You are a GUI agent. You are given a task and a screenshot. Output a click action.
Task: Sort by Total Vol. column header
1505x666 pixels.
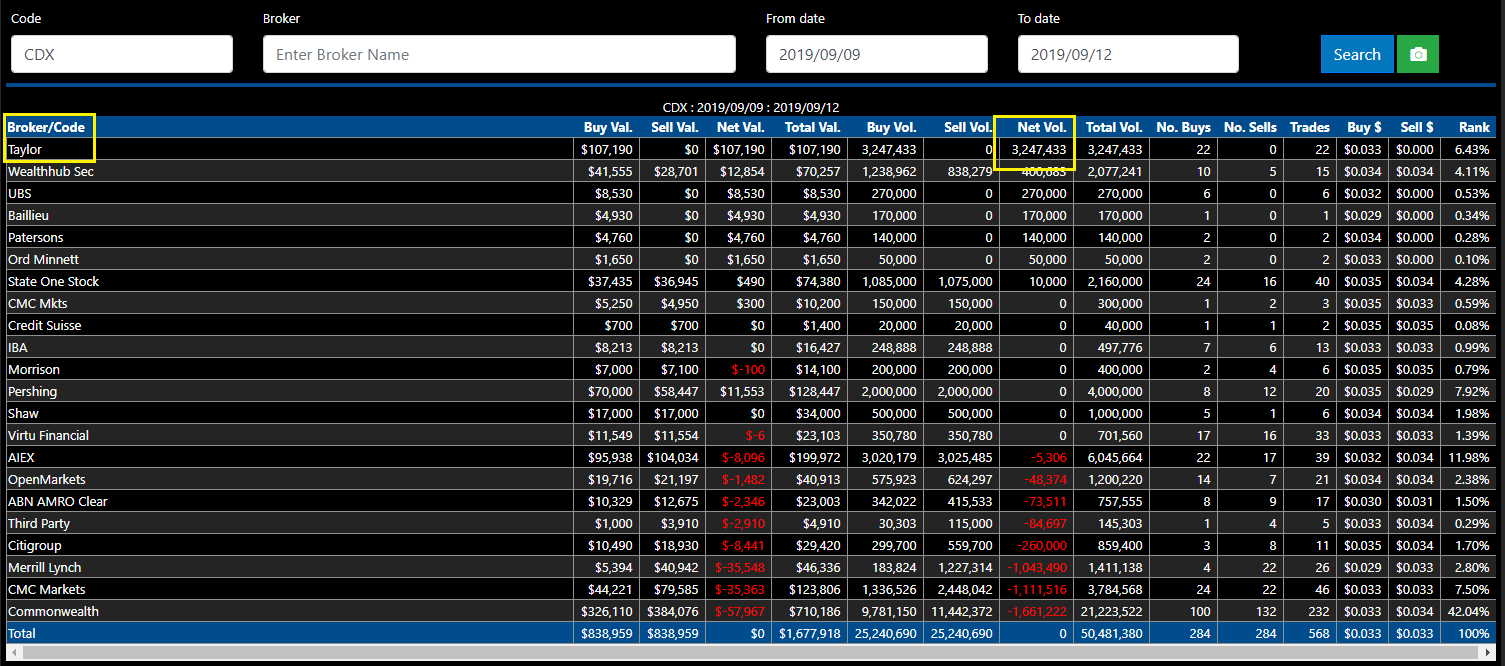click(x=1115, y=127)
